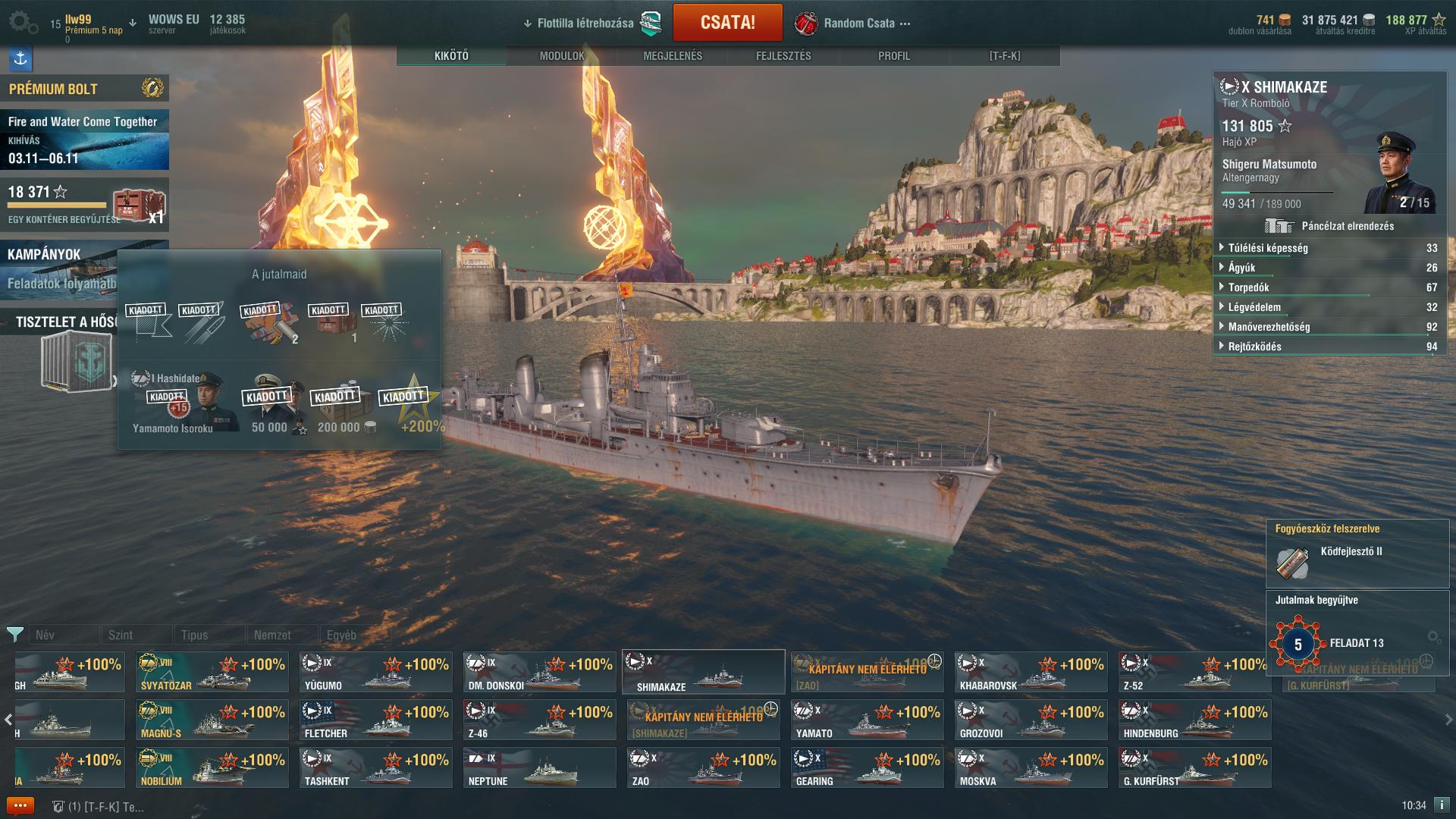Click the info icon beside the clock
This screenshot has height=819, width=1456.
[1442, 805]
